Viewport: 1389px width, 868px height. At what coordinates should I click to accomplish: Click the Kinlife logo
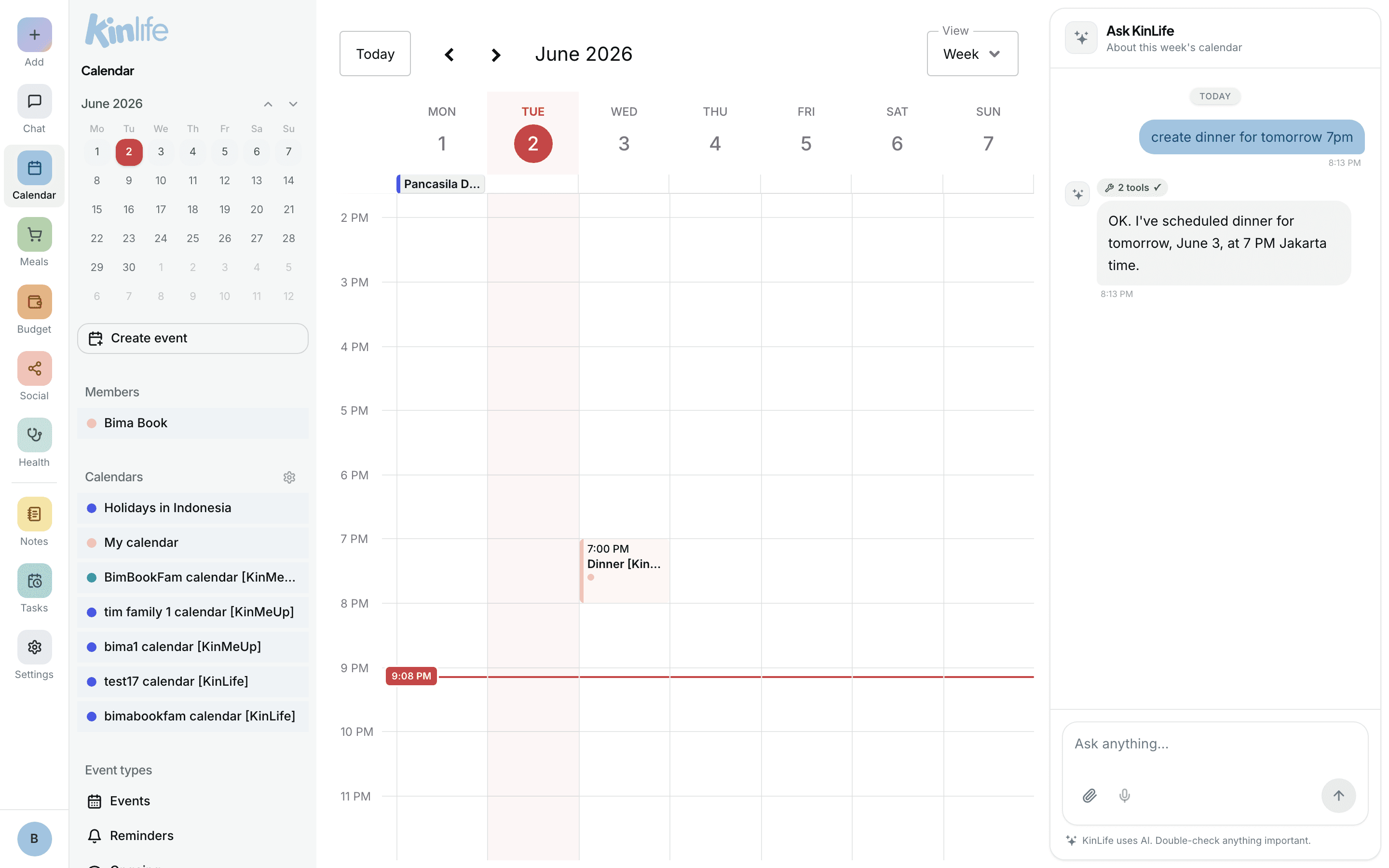(126, 30)
